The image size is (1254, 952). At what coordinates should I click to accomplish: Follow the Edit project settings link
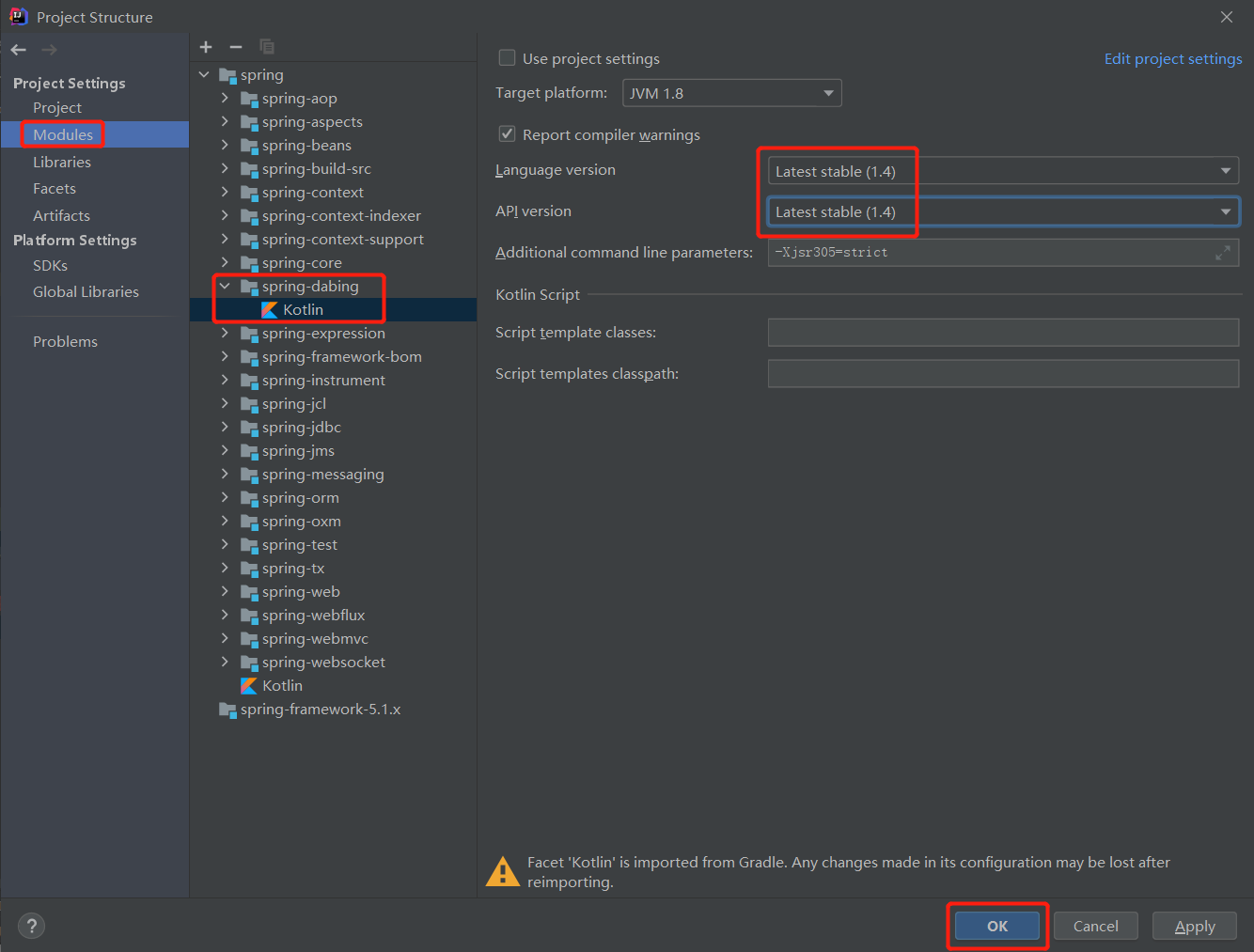pyautogui.click(x=1172, y=58)
